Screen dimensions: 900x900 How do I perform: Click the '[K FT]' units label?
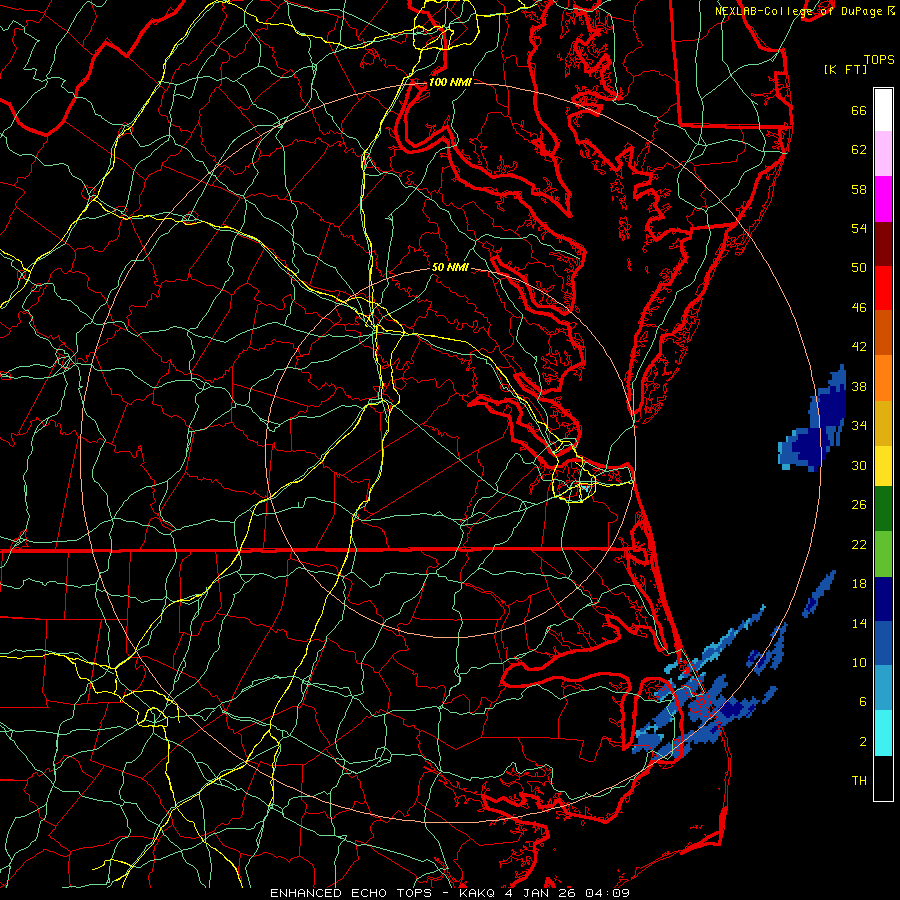click(845, 69)
